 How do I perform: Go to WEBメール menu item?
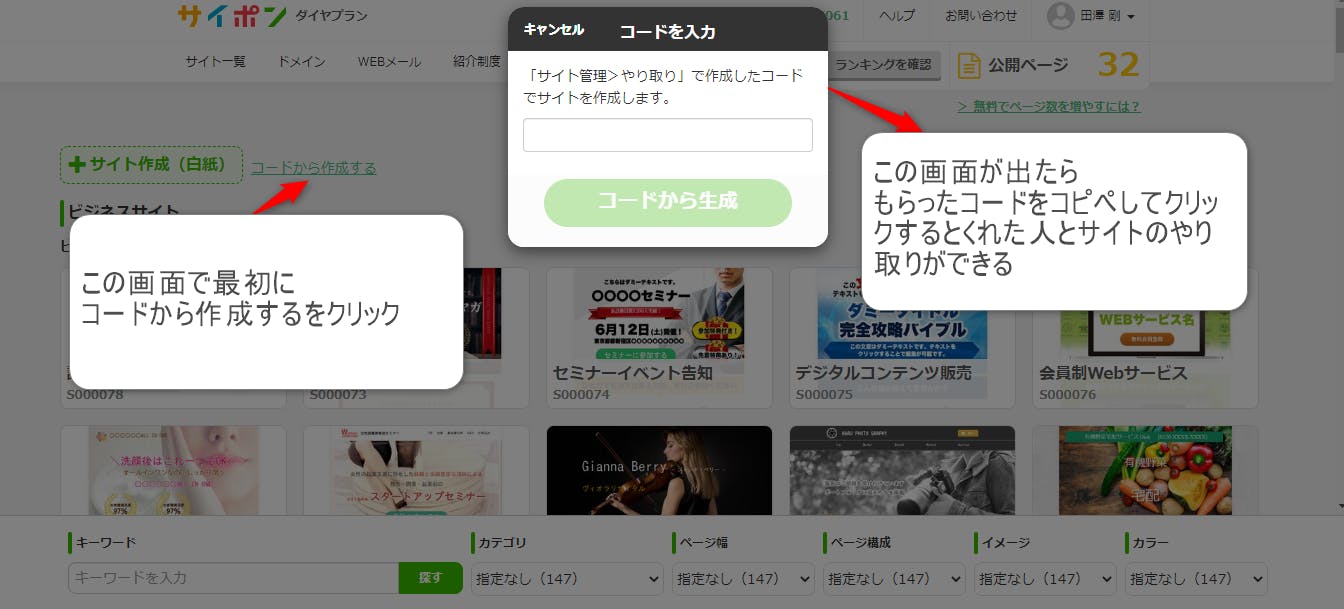(389, 62)
